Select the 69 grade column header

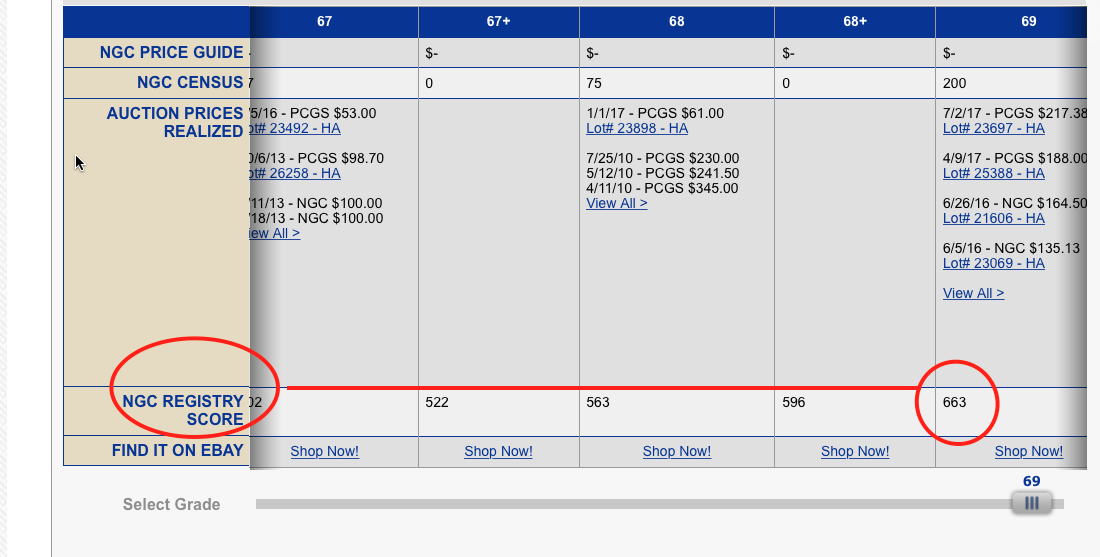pos(1011,22)
